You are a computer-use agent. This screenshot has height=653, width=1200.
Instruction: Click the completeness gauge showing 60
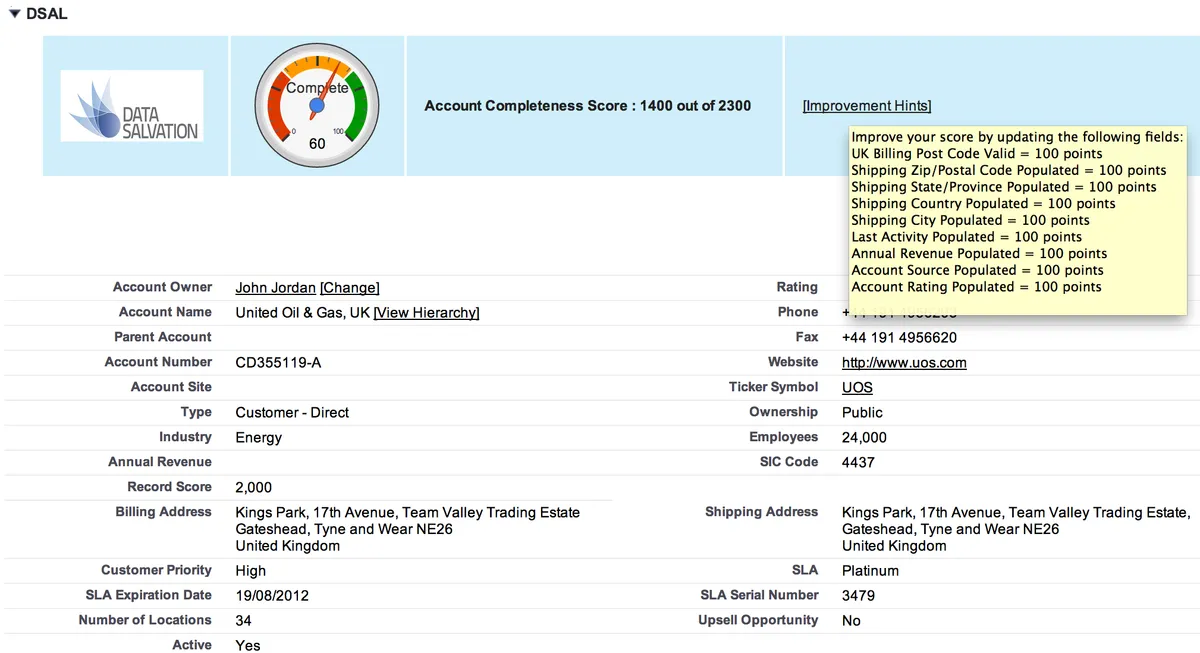[x=317, y=105]
